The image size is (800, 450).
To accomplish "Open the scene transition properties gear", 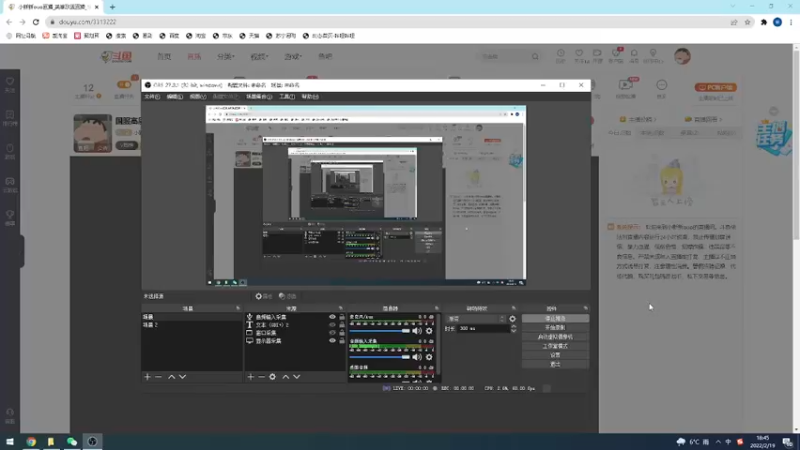I will (x=512, y=319).
